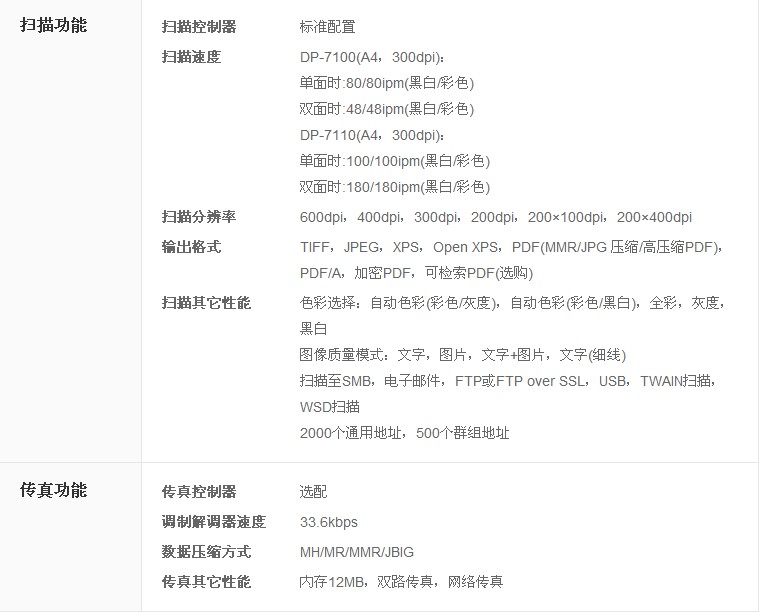The width and height of the screenshot is (759, 612).
Task: Select the 双面时:180/180ipm speed text
Action: click(x=394, y=187)
